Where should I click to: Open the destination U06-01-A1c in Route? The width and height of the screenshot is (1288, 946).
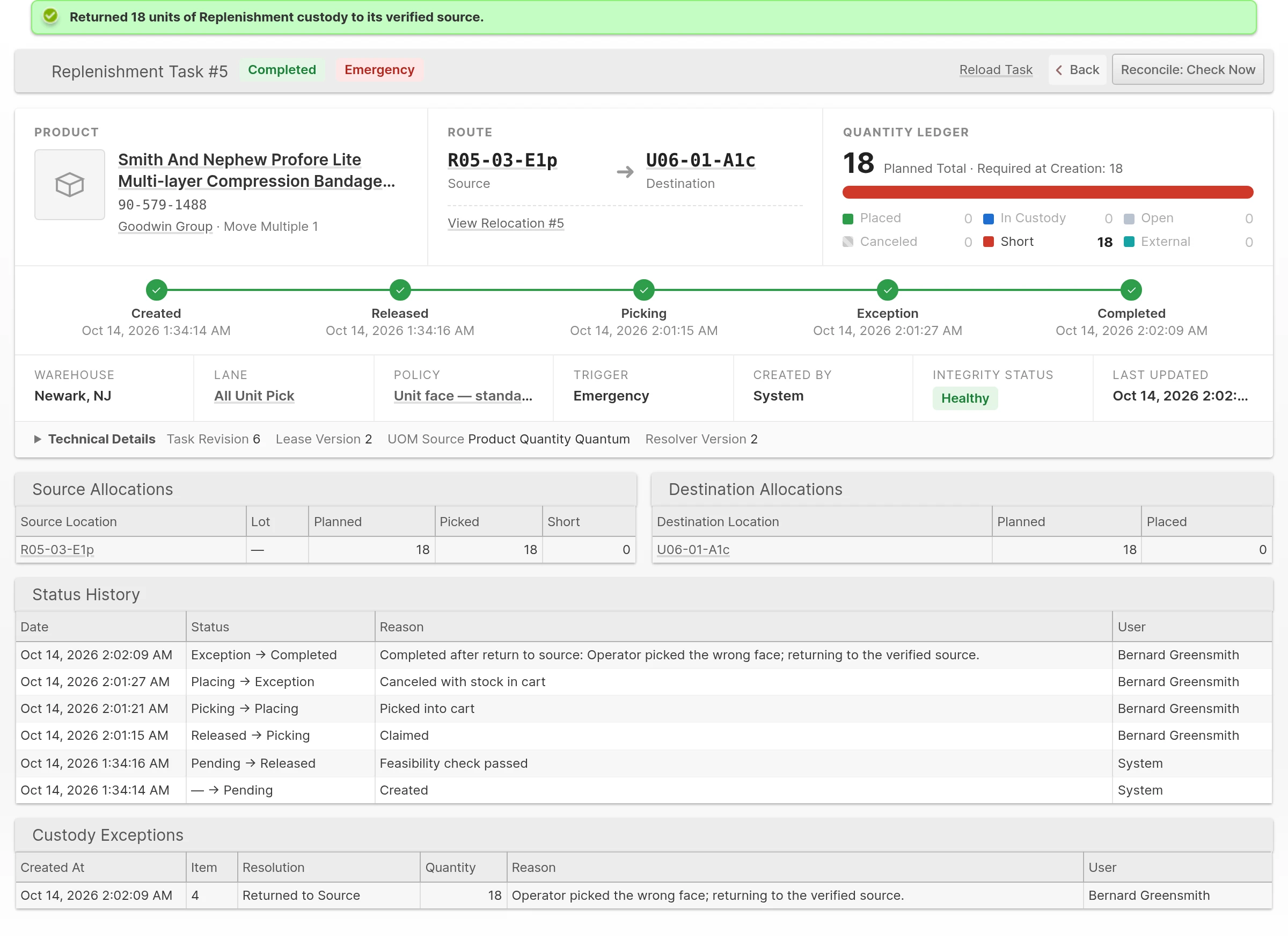(x=701, y=161)
